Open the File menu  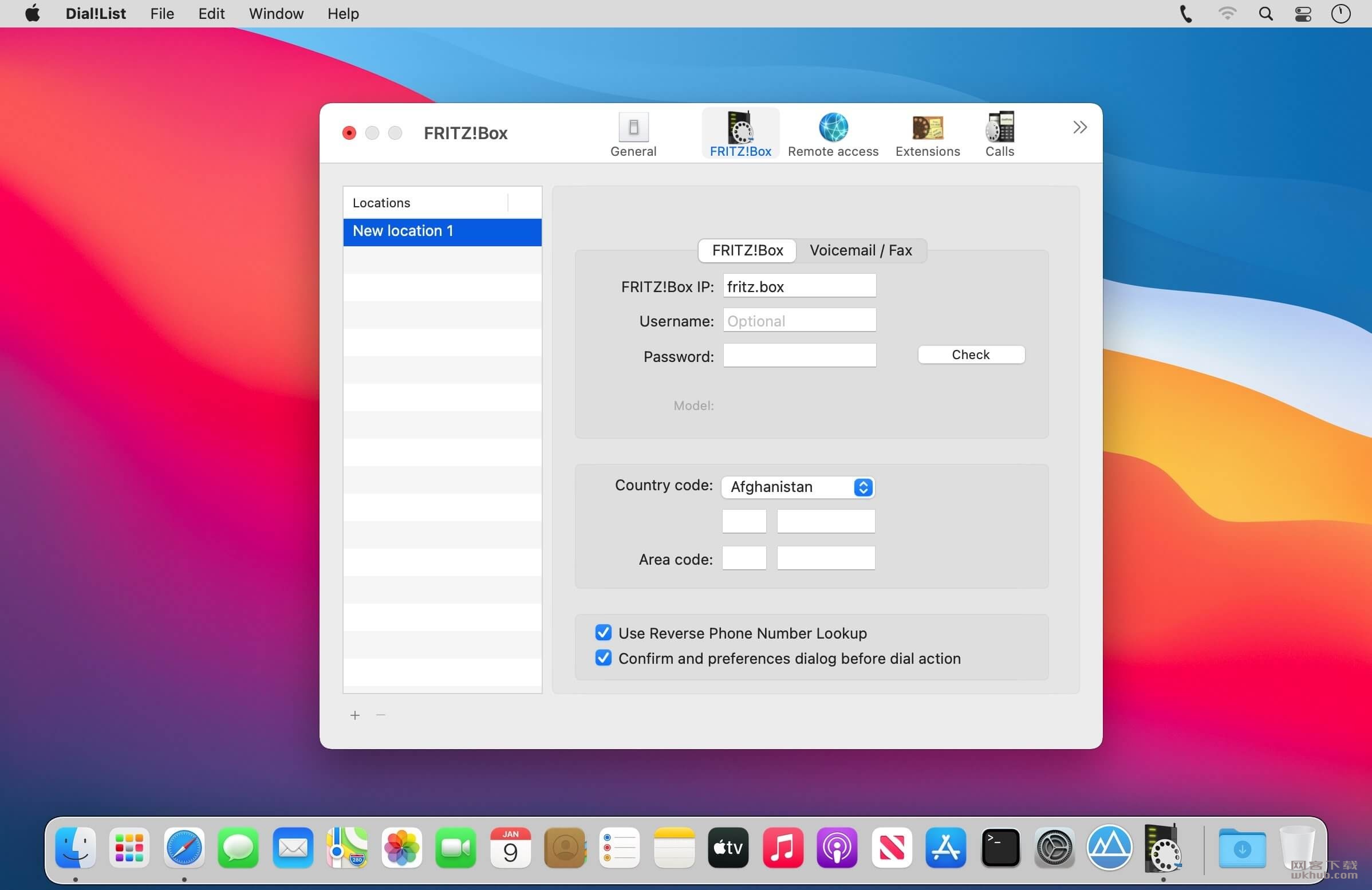tap(162, 13)
